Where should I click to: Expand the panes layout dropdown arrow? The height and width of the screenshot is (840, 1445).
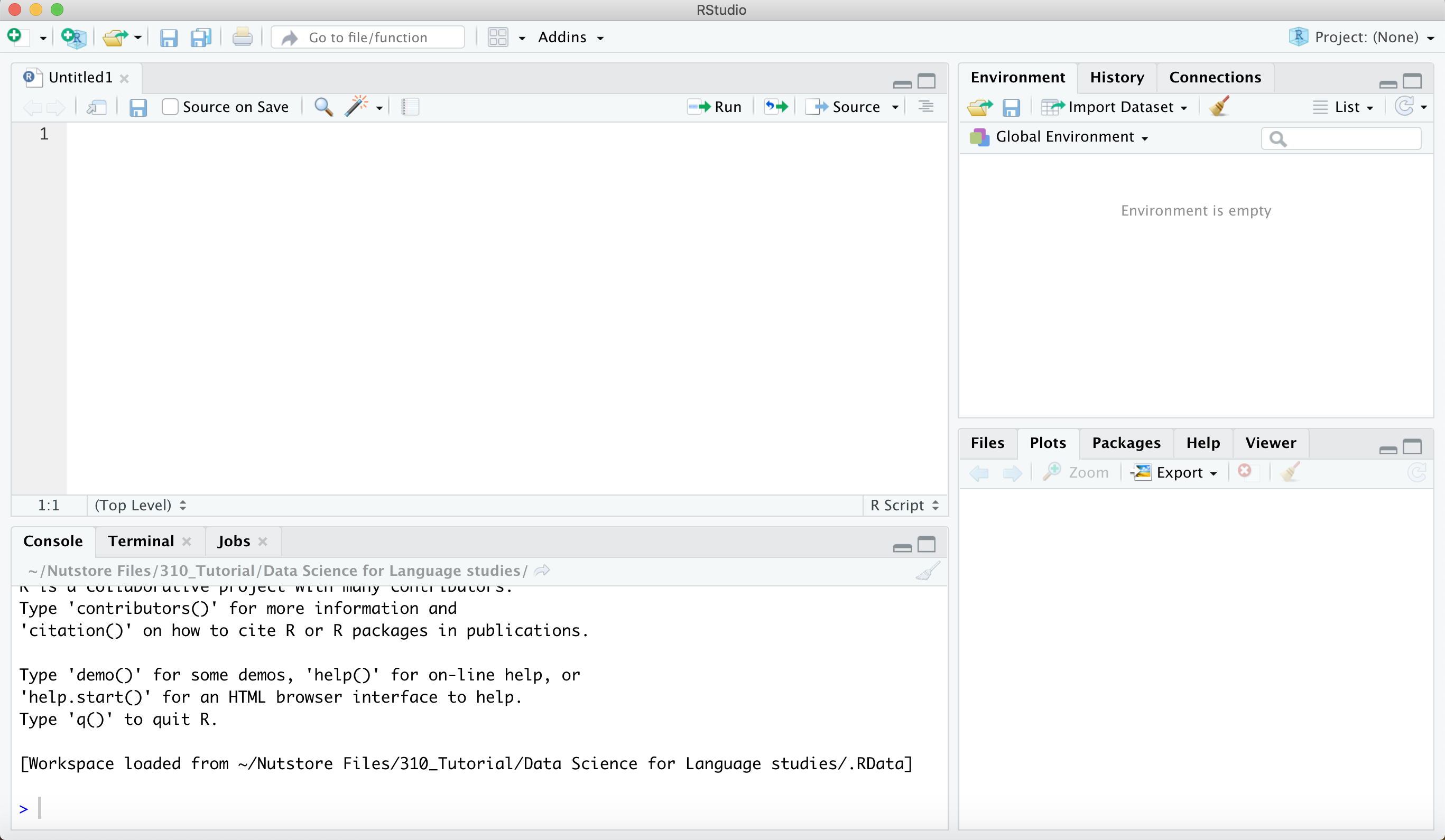(522, 39)
